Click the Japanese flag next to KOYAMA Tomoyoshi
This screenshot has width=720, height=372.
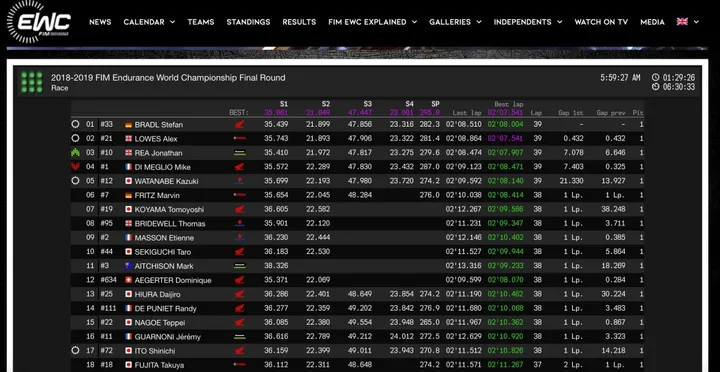pos(129,209)
